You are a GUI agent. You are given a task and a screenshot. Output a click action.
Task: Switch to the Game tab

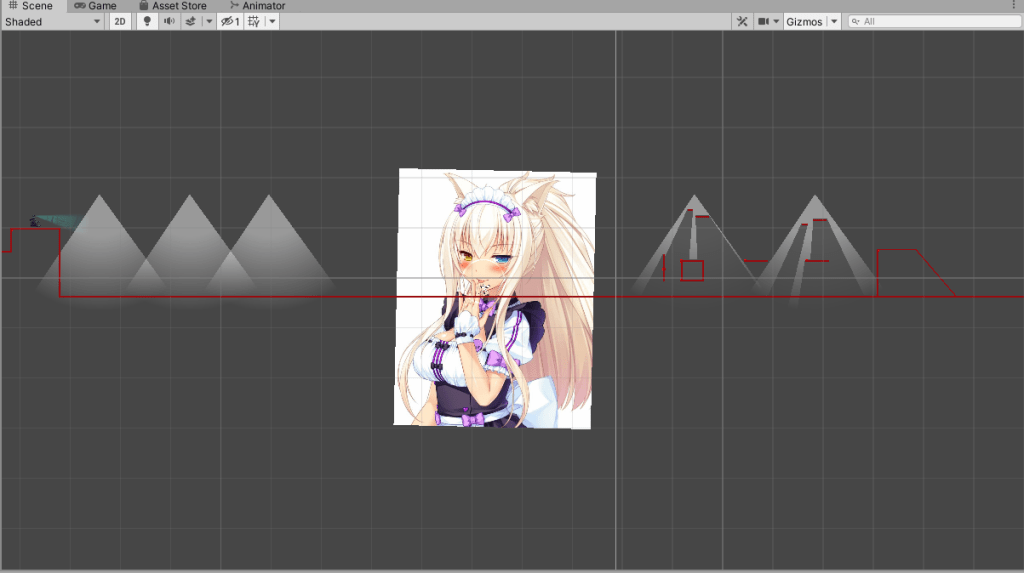point(96,6)
